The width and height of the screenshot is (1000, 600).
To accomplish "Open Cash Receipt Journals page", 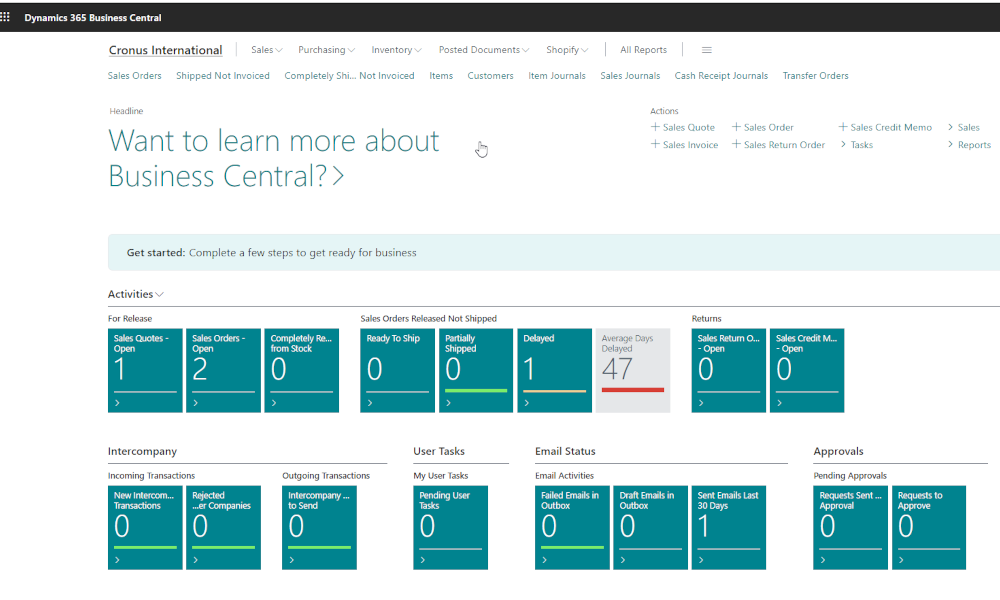I will click(721, 75).
